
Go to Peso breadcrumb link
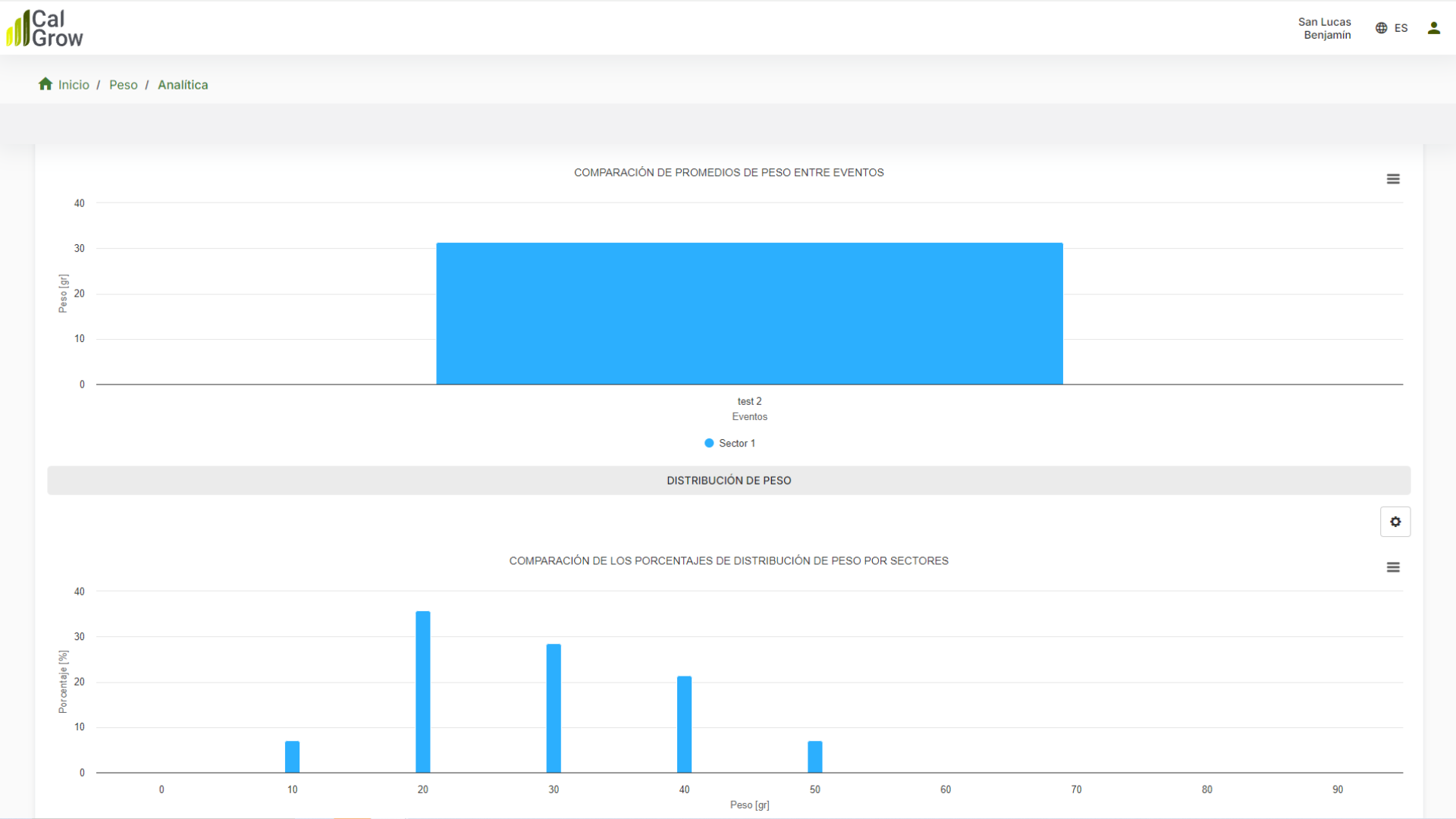point(123,85)
